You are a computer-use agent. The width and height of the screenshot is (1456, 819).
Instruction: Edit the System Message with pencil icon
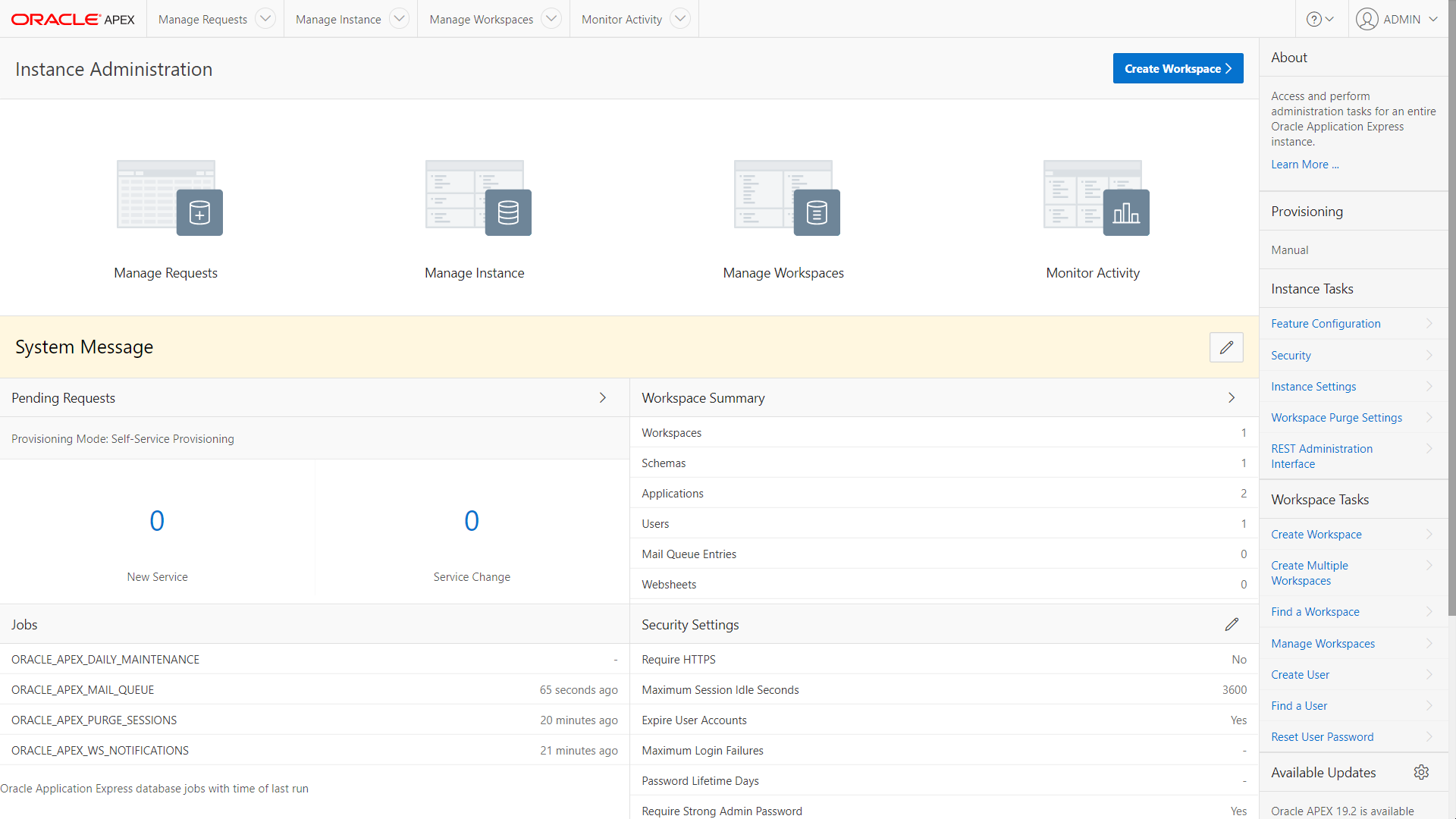[1226, 347]
